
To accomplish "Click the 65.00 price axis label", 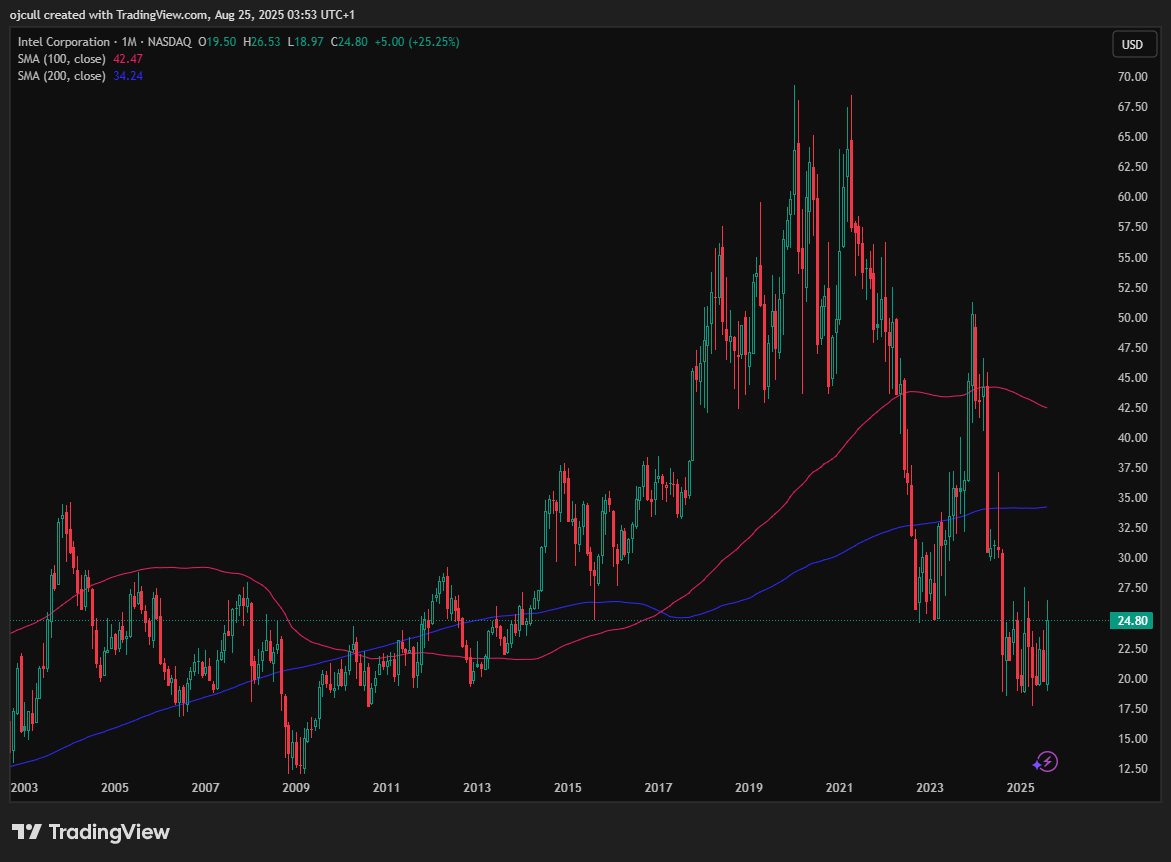I will pos(1132,137).
